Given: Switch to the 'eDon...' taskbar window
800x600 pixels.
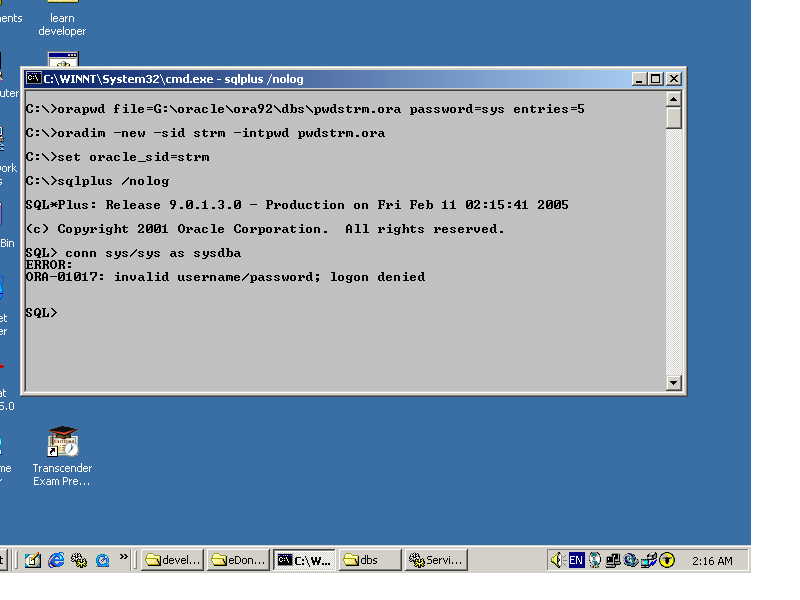Looking at the screenshot, I should 238,560.
